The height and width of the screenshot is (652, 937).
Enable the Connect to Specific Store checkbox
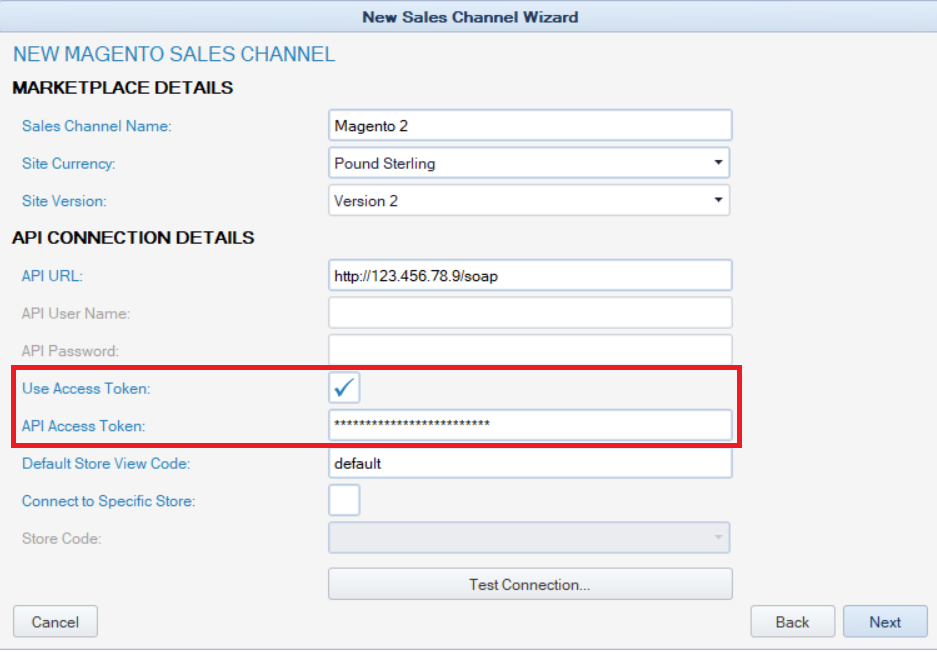coord(344,500)
